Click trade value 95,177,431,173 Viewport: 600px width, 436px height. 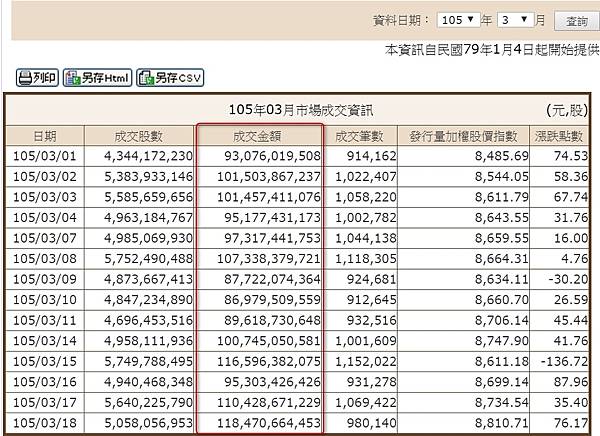tap(272, 218)
